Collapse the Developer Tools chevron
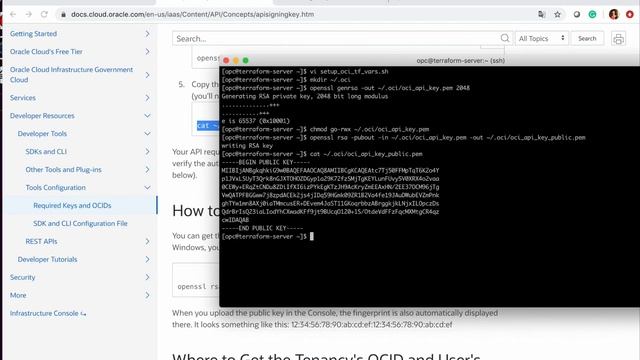The image size is (640, 360). click(147, 134)
